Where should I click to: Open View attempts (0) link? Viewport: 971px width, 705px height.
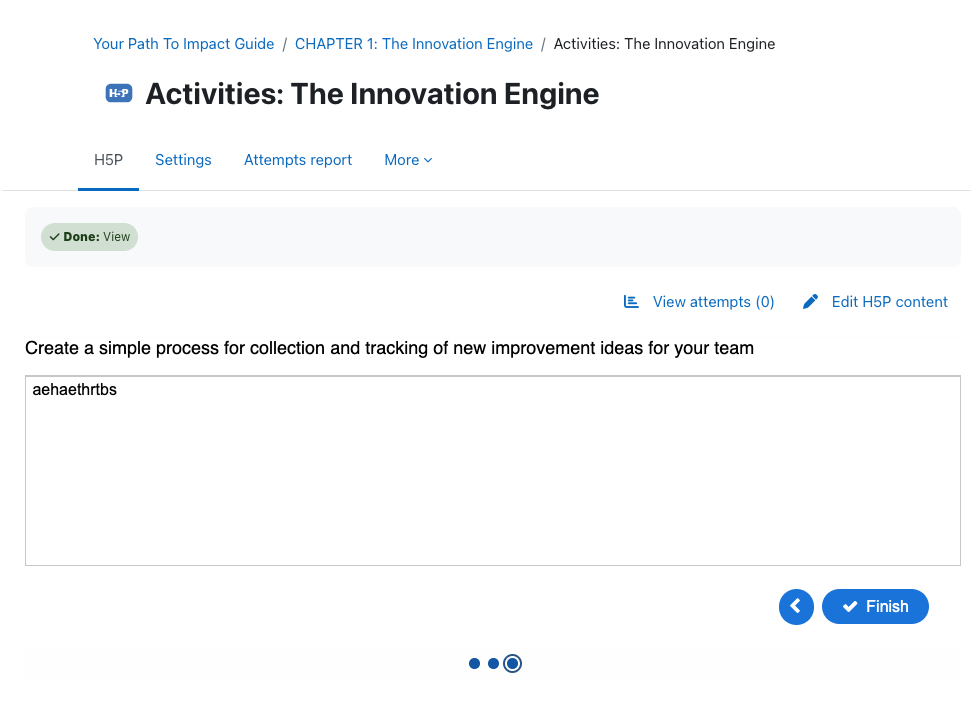pos(699,302)
